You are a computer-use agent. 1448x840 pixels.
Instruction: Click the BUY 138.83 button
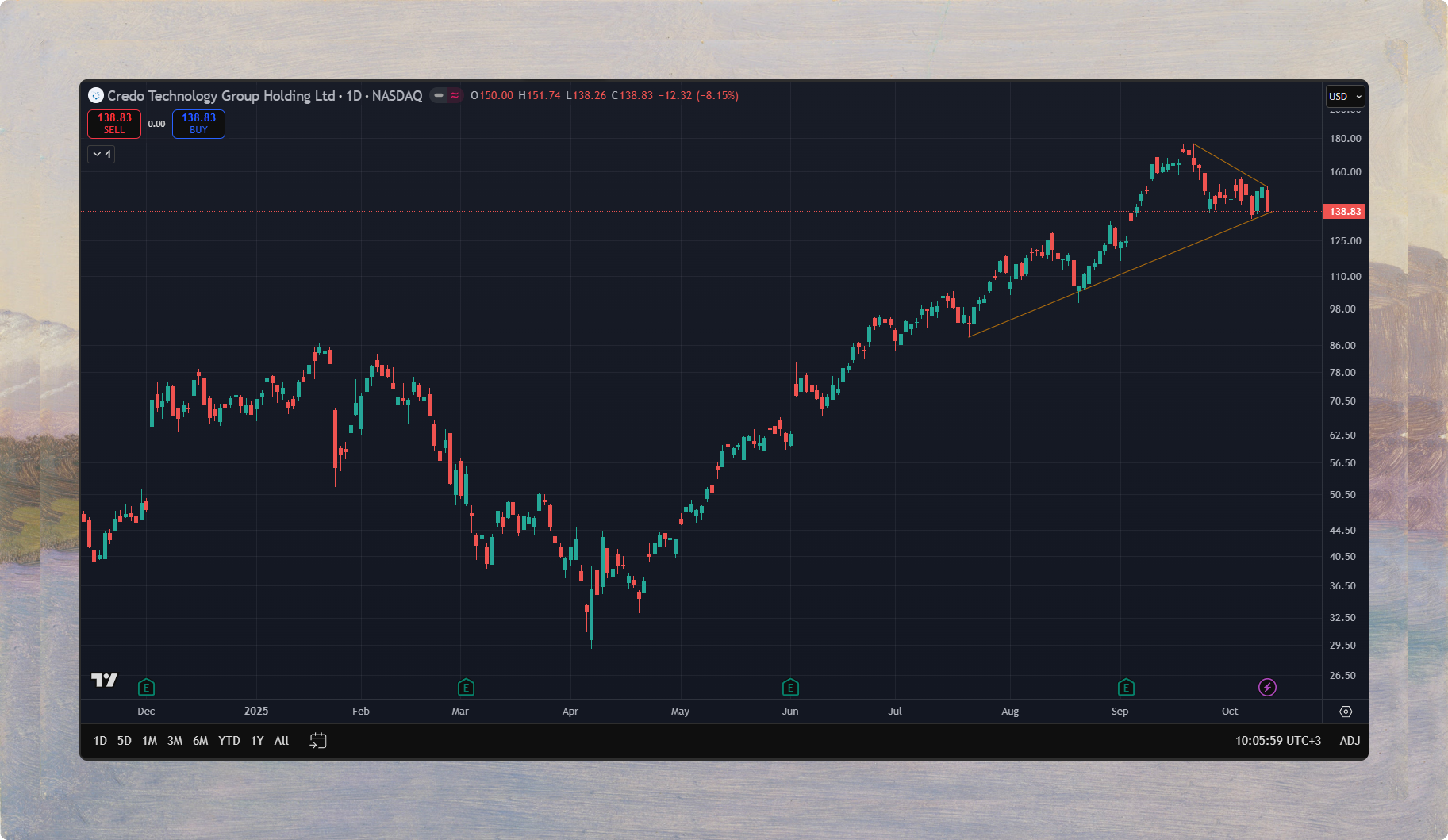point(198,124)
